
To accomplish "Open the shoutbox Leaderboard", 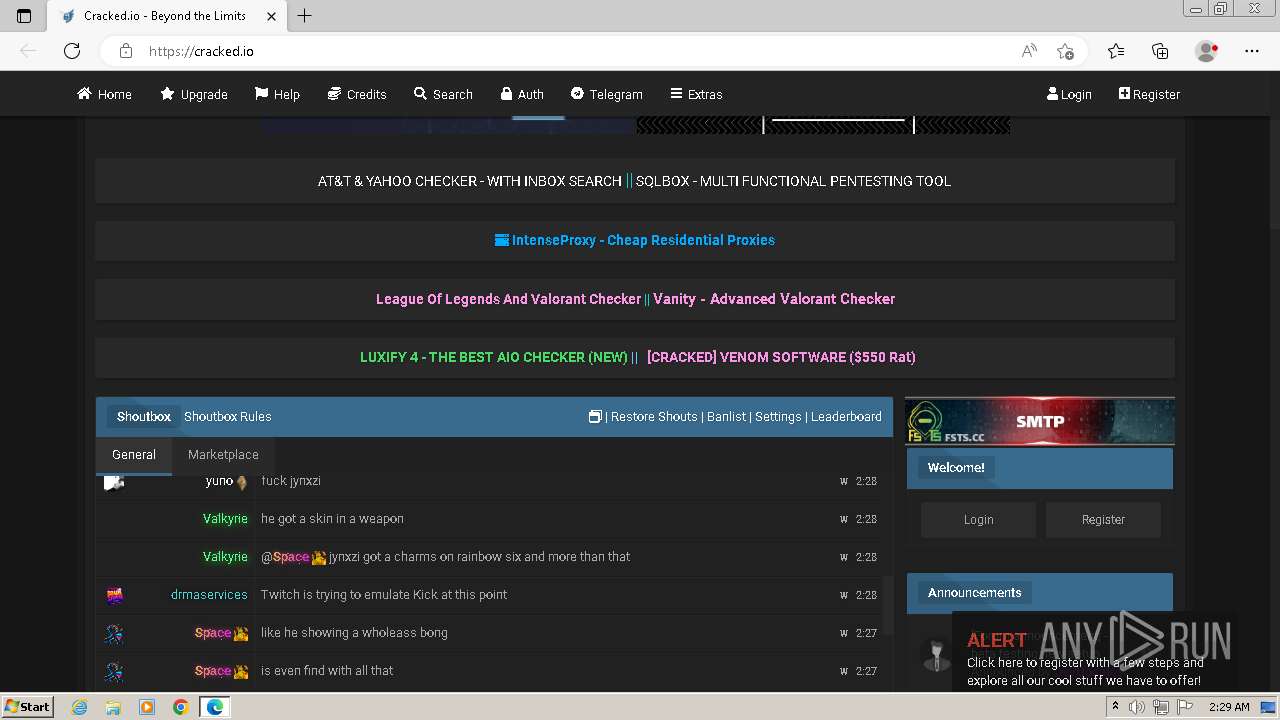I will click(x=846, y=417).
